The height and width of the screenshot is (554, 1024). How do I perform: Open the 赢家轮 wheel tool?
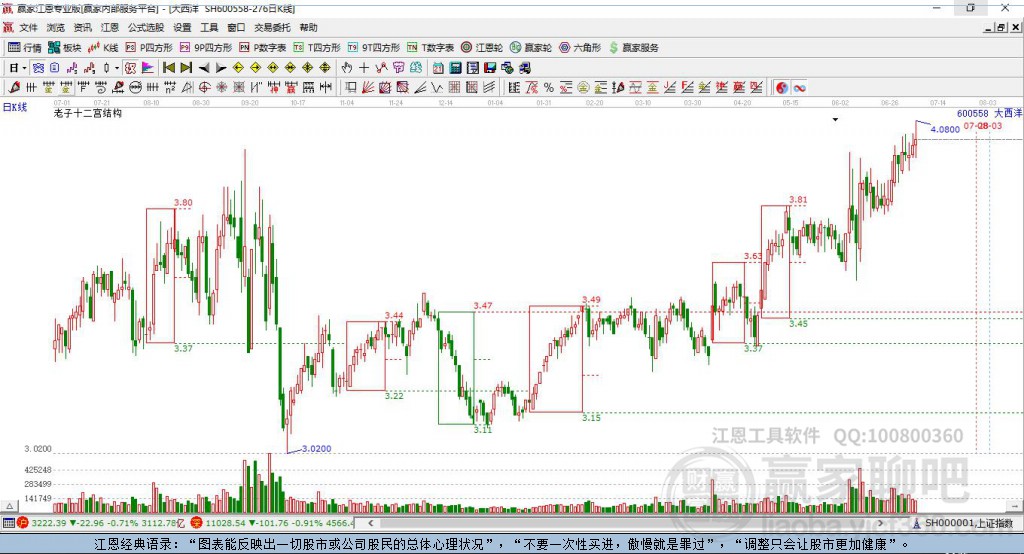531,48
